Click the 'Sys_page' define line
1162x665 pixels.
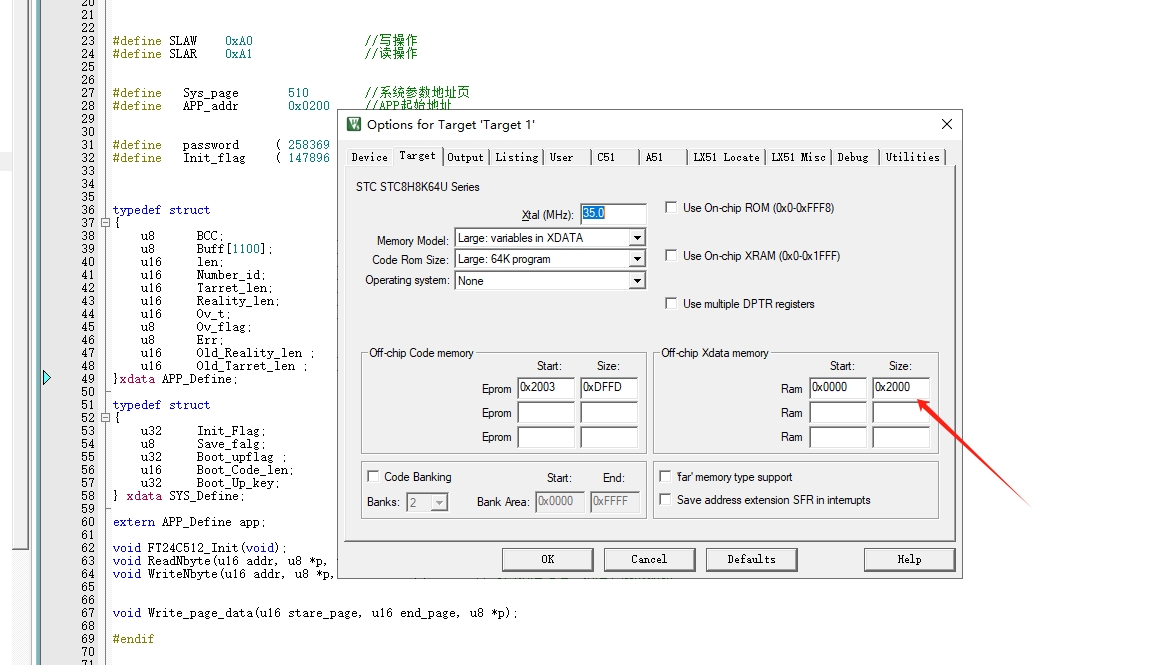pos(210,93)
